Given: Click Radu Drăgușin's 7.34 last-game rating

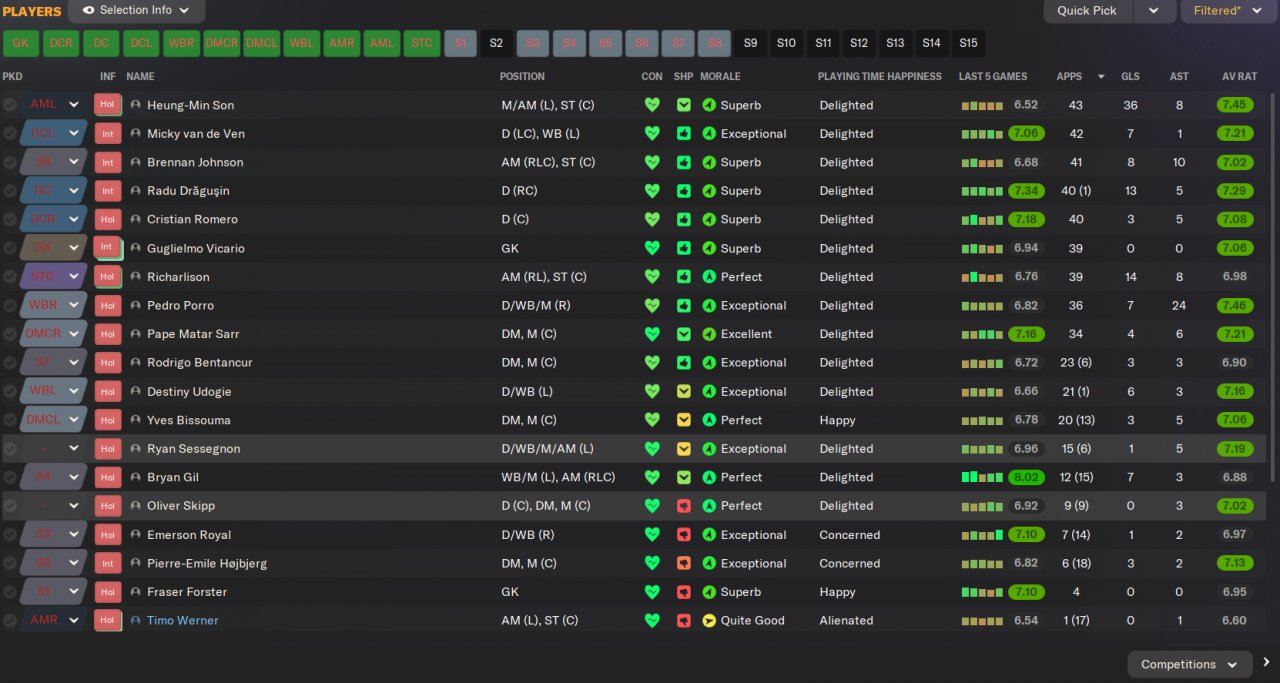Looking at the screenshot, I should tap(1026, 191).
